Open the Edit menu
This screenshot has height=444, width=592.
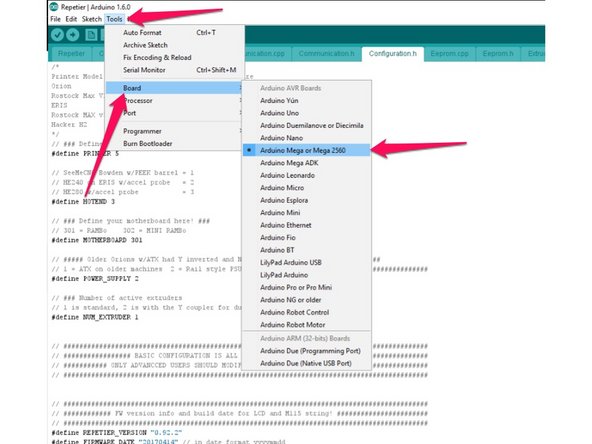(71, 19)
